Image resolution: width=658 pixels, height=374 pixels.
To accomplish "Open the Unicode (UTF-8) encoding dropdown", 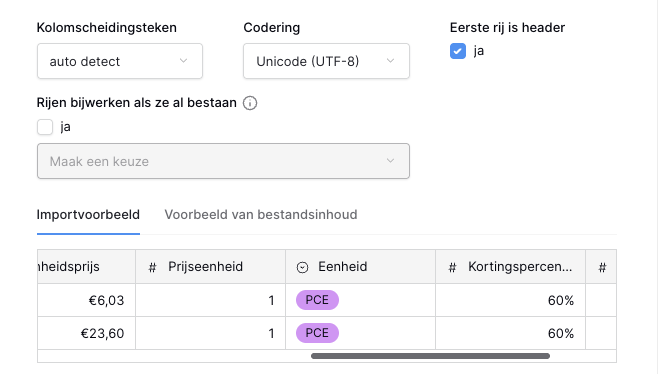I will tap(326, 61).
